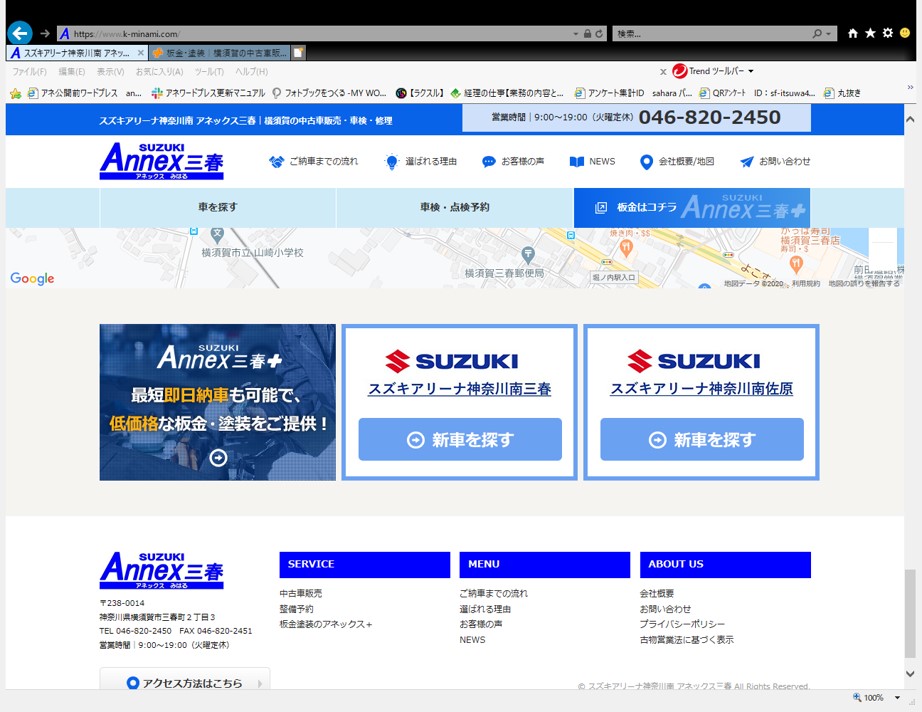This screenshot has height=712, width=922.
Task: Open the スズキアリーナ神奈川南三春 link
Action: (460, 389)
